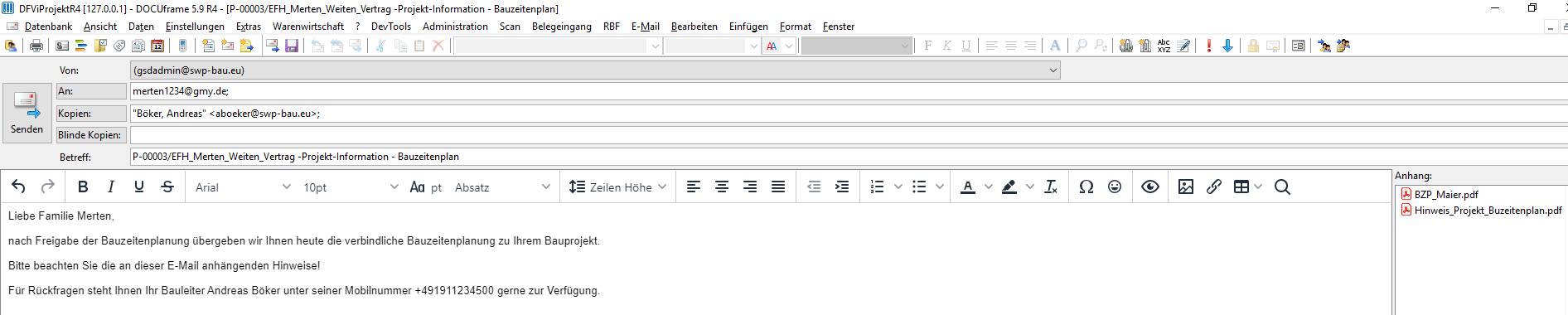This screenshot has height=315, width=1568.
Task: Click the undo arrow in editor toolbar
Action: click(x=19, y=187)
